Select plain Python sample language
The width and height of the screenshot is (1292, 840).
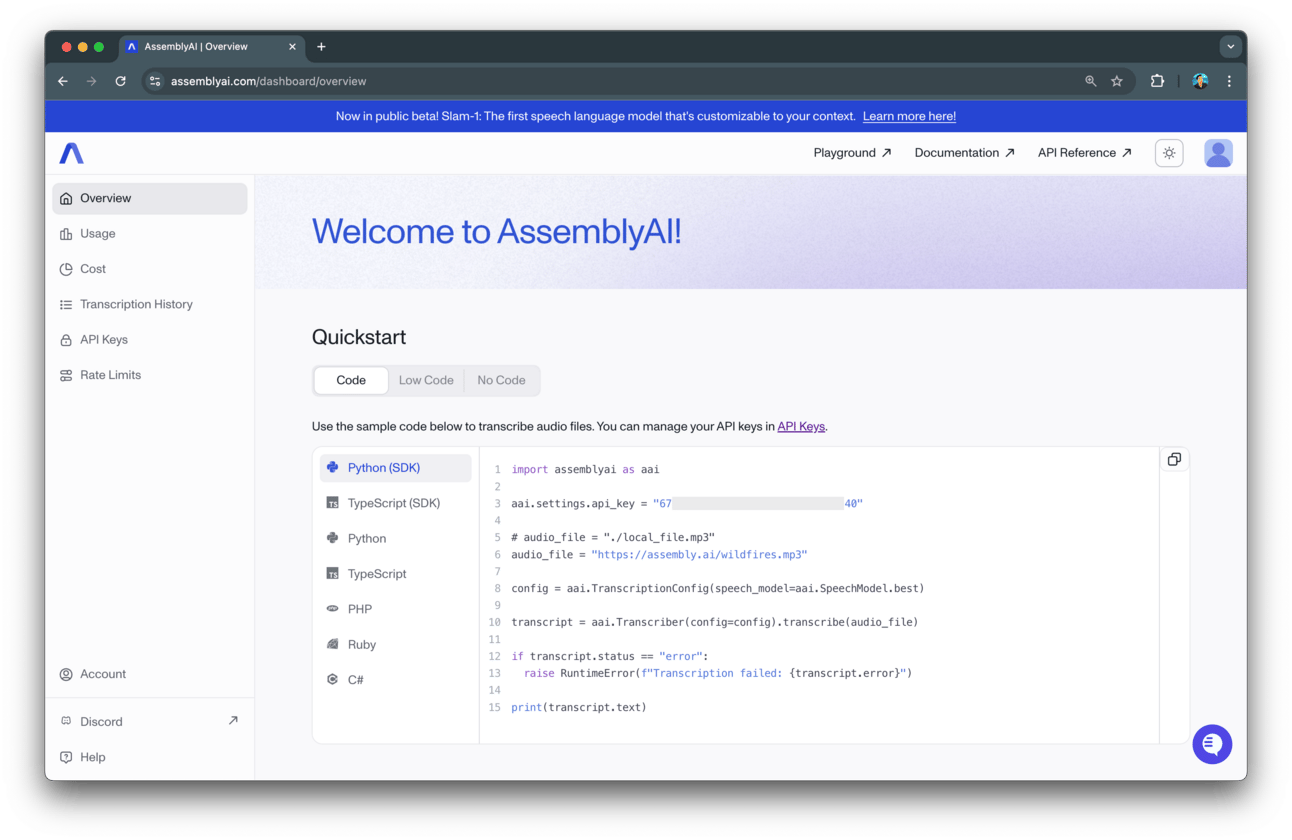pos(396,538)
